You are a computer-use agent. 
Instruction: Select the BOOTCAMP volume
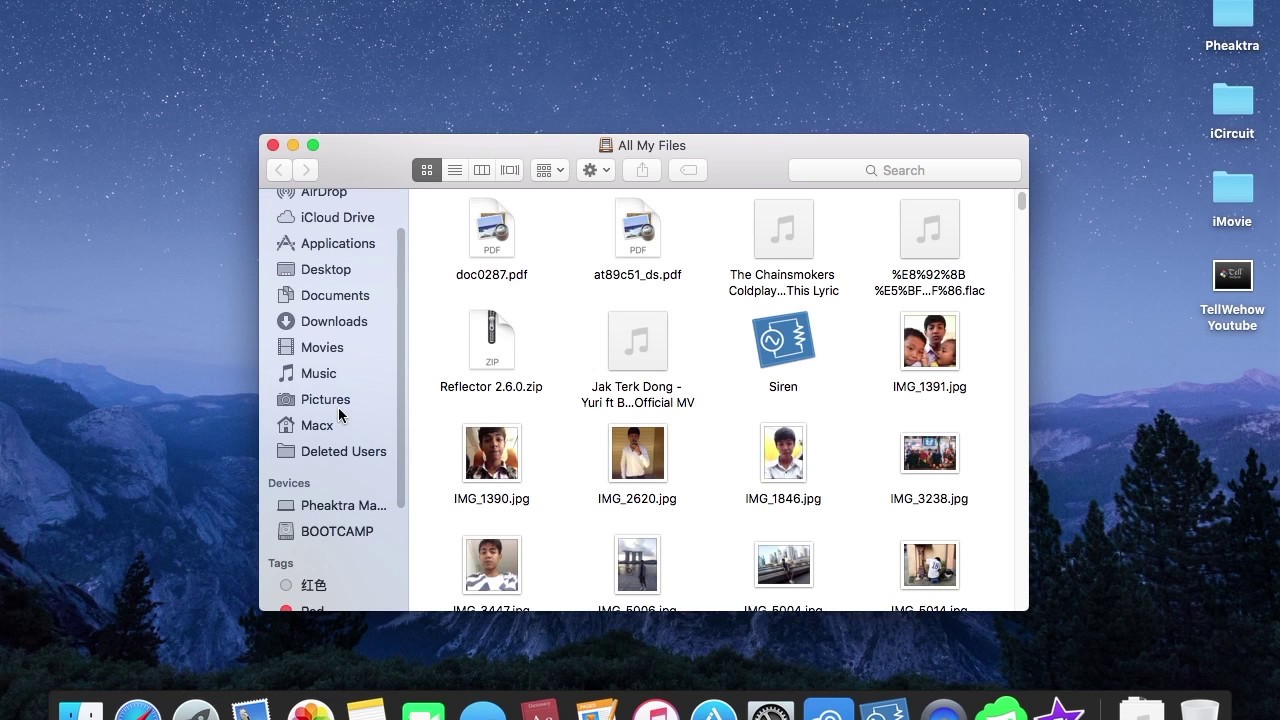pyautogui.click(x=336, y=531)
